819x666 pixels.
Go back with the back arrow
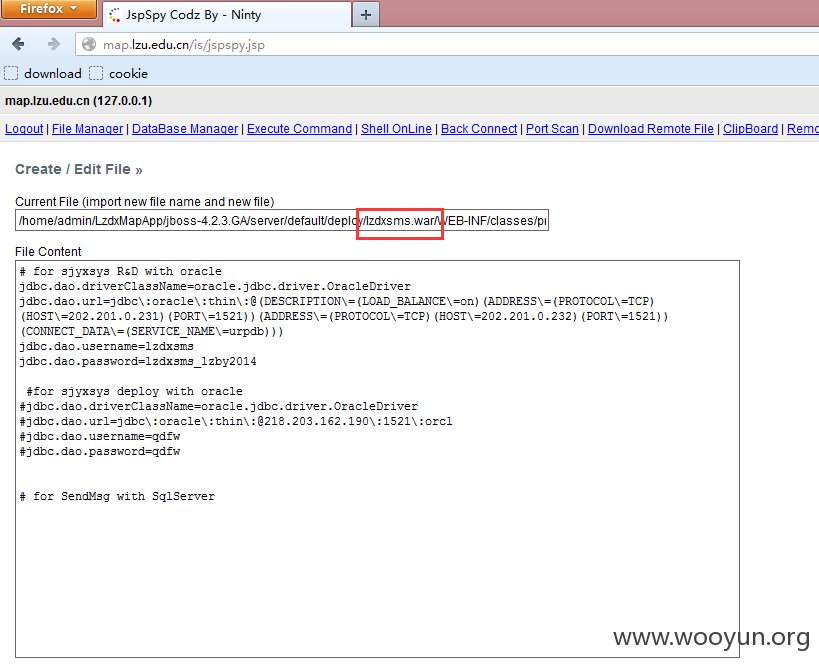(18, 44)
